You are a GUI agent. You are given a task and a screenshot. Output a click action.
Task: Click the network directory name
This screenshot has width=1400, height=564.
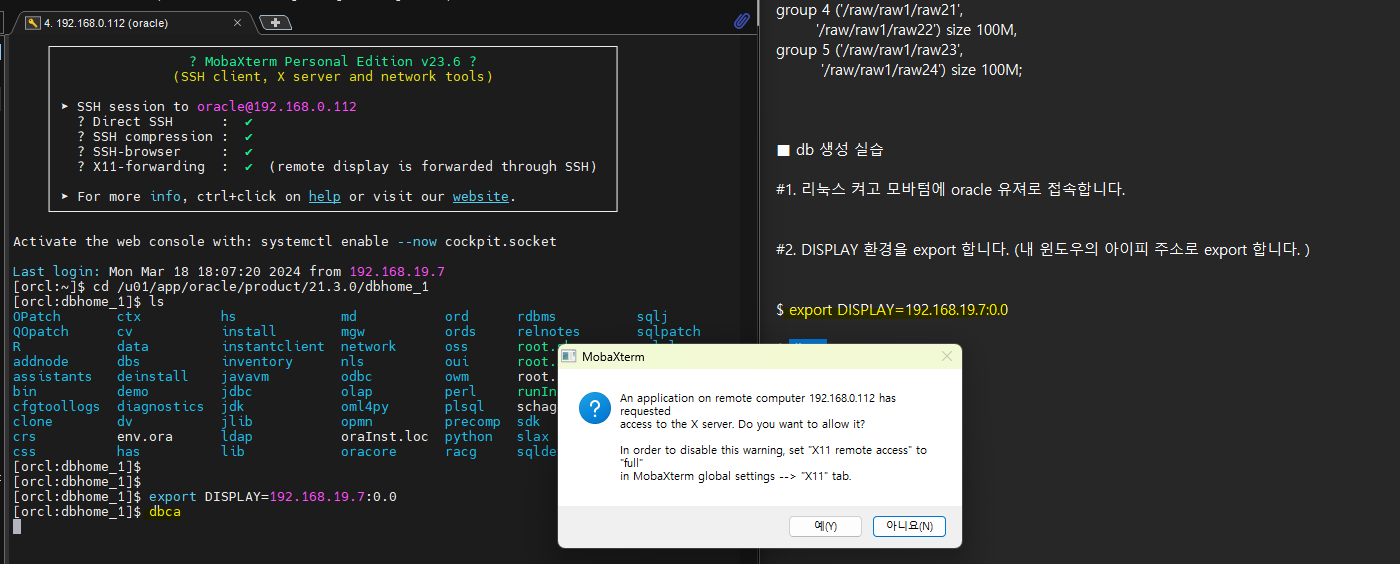tap(369, 347)
